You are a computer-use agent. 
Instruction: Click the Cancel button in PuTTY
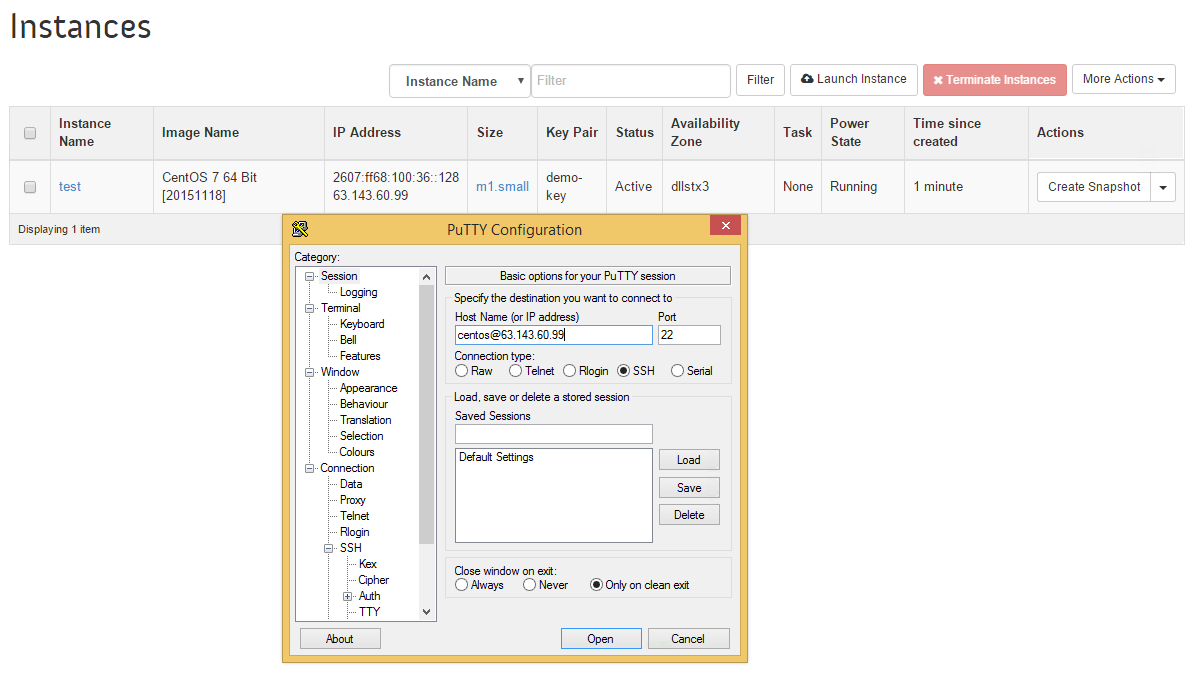coord(688,639)
